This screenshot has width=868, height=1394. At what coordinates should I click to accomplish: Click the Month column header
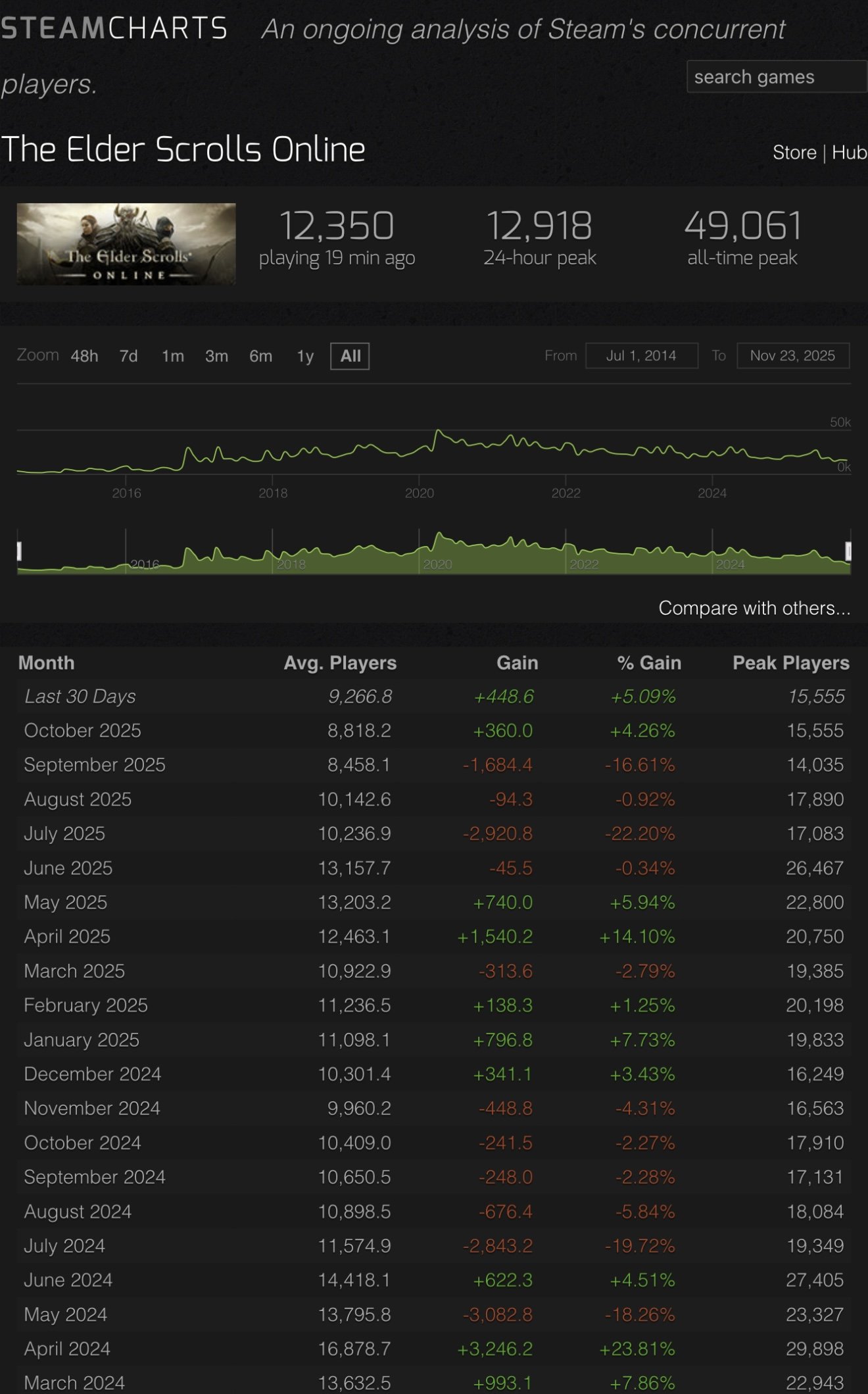click(x=46, y=663)
